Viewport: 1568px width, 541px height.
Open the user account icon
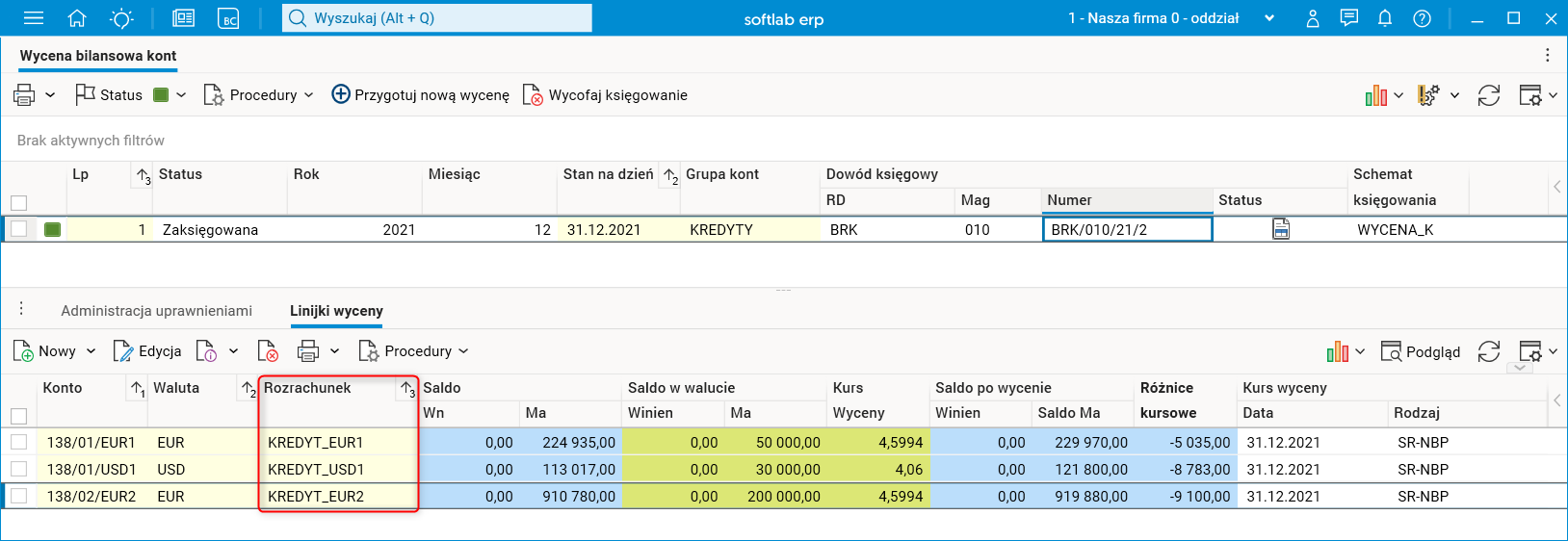[1313, 18]
